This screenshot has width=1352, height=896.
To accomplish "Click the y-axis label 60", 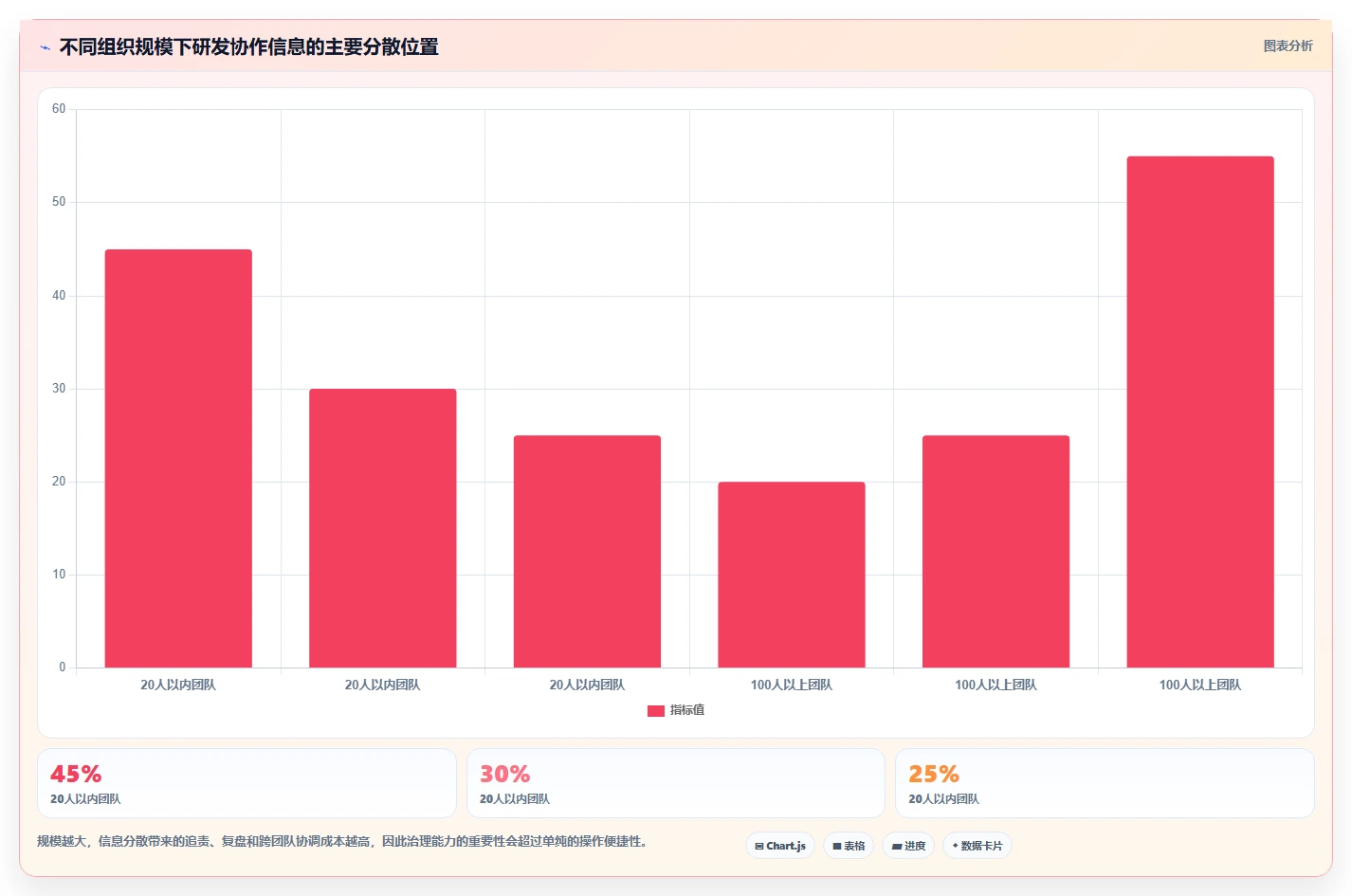I will pyautogui.click(x=59, y=109).
